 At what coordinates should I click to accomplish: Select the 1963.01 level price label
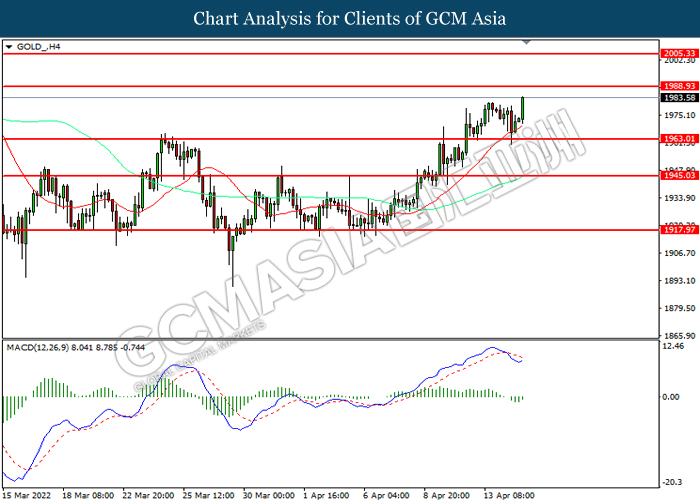pyautogui.click(x=679, y=139)
